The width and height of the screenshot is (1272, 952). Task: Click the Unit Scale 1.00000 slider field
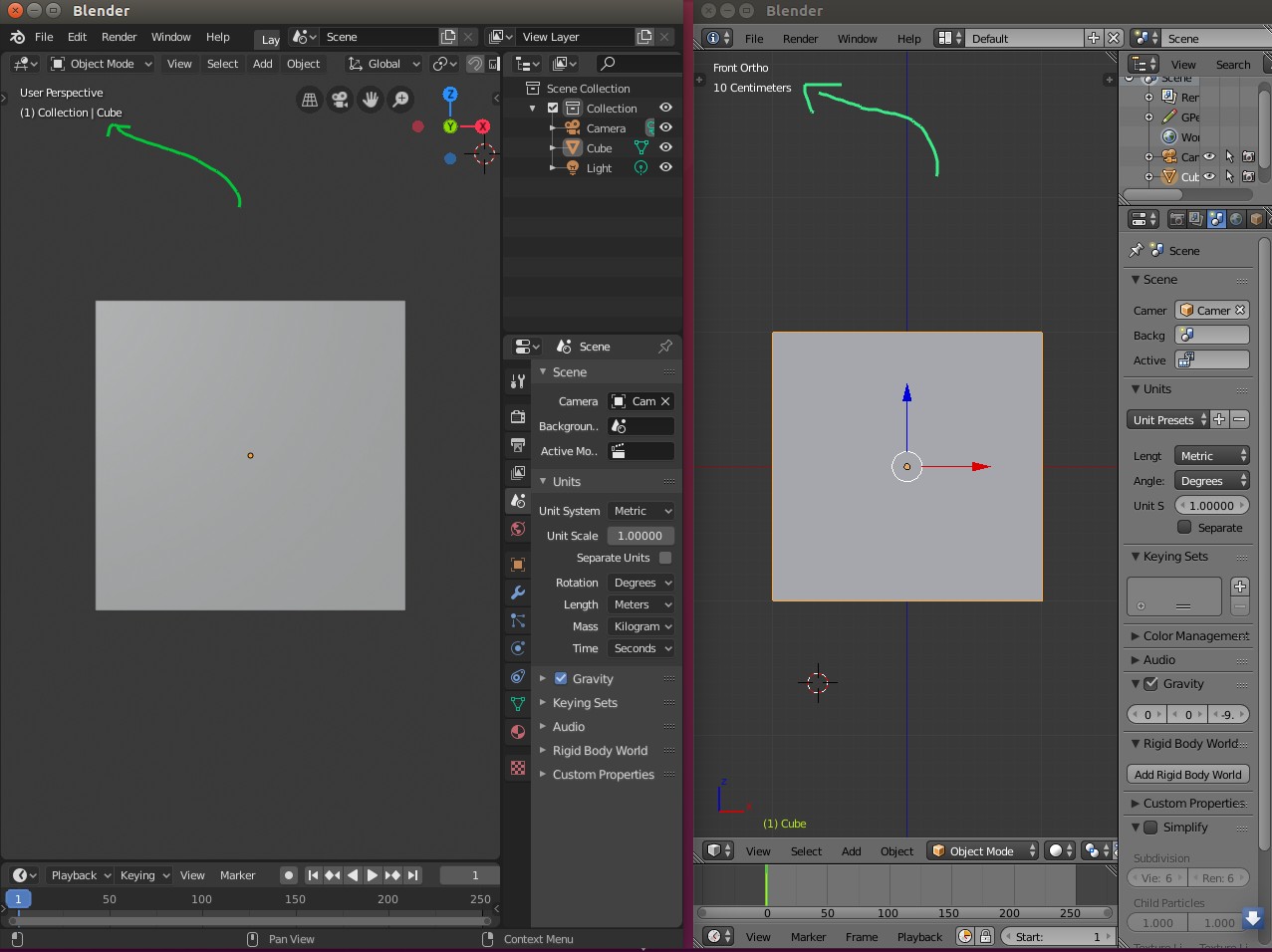(640, 536)
